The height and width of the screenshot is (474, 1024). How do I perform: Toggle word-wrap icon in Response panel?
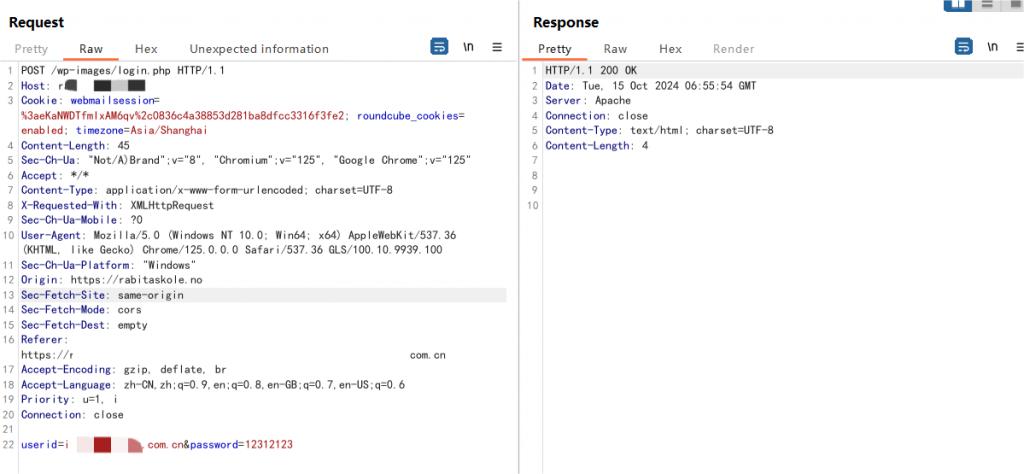(963, 47)
